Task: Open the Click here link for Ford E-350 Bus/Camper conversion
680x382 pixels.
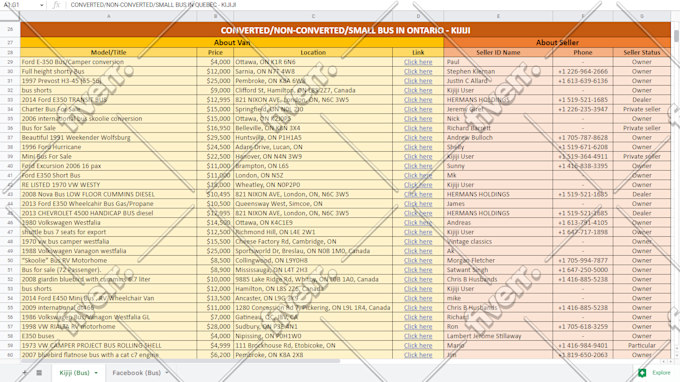Action: pyautogui.click(x=418, y=62)
